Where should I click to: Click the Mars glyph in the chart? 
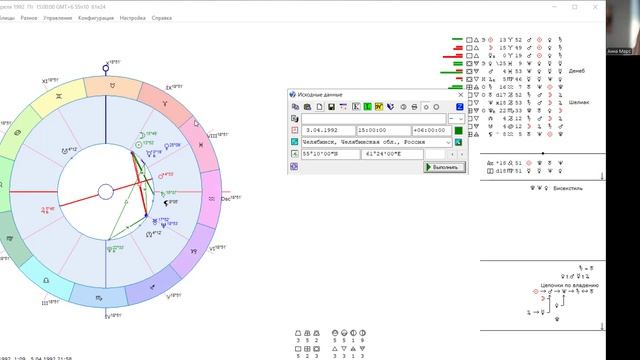pyautogui.click(x=161, y=176)
